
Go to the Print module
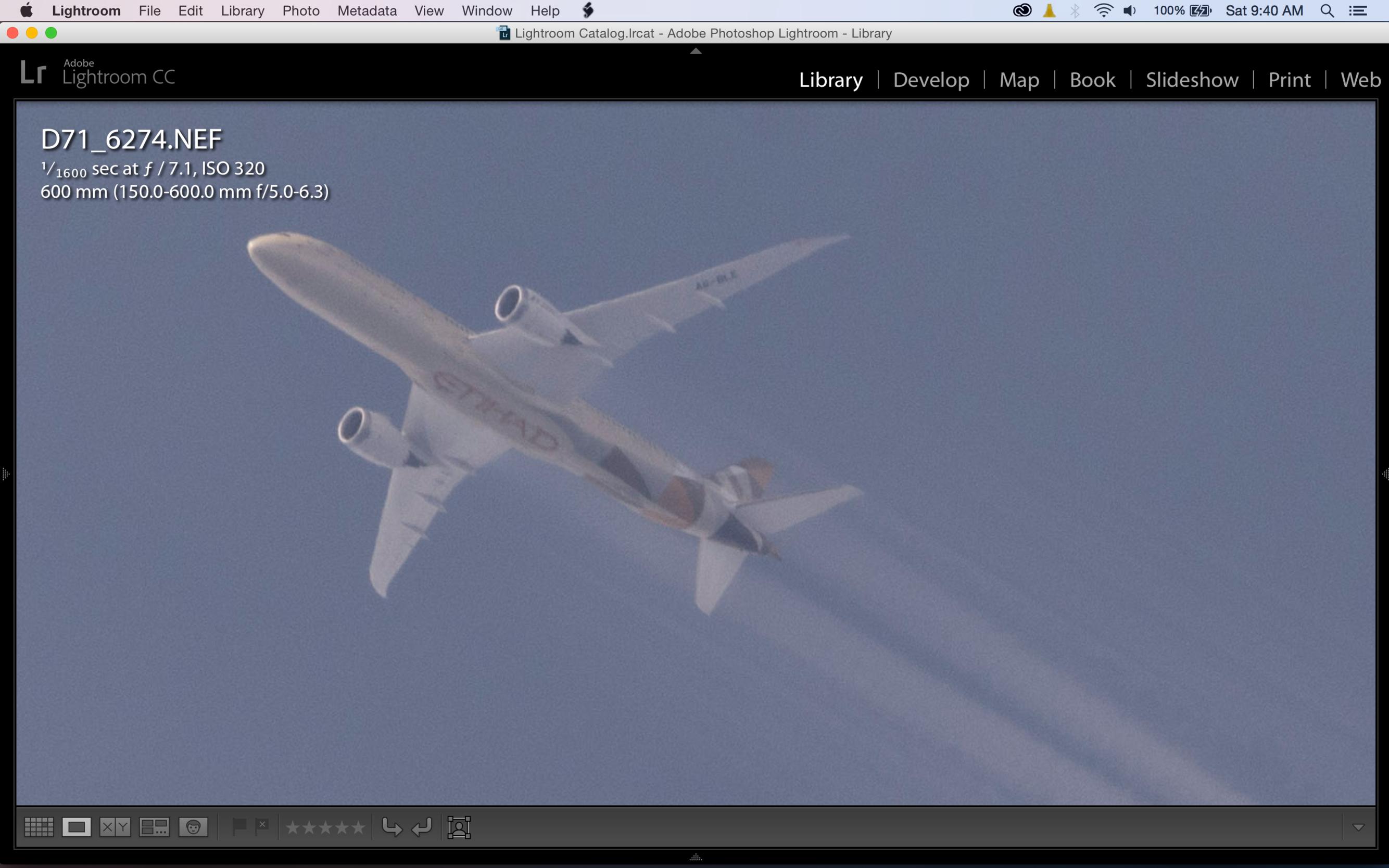click(1289, 79)
